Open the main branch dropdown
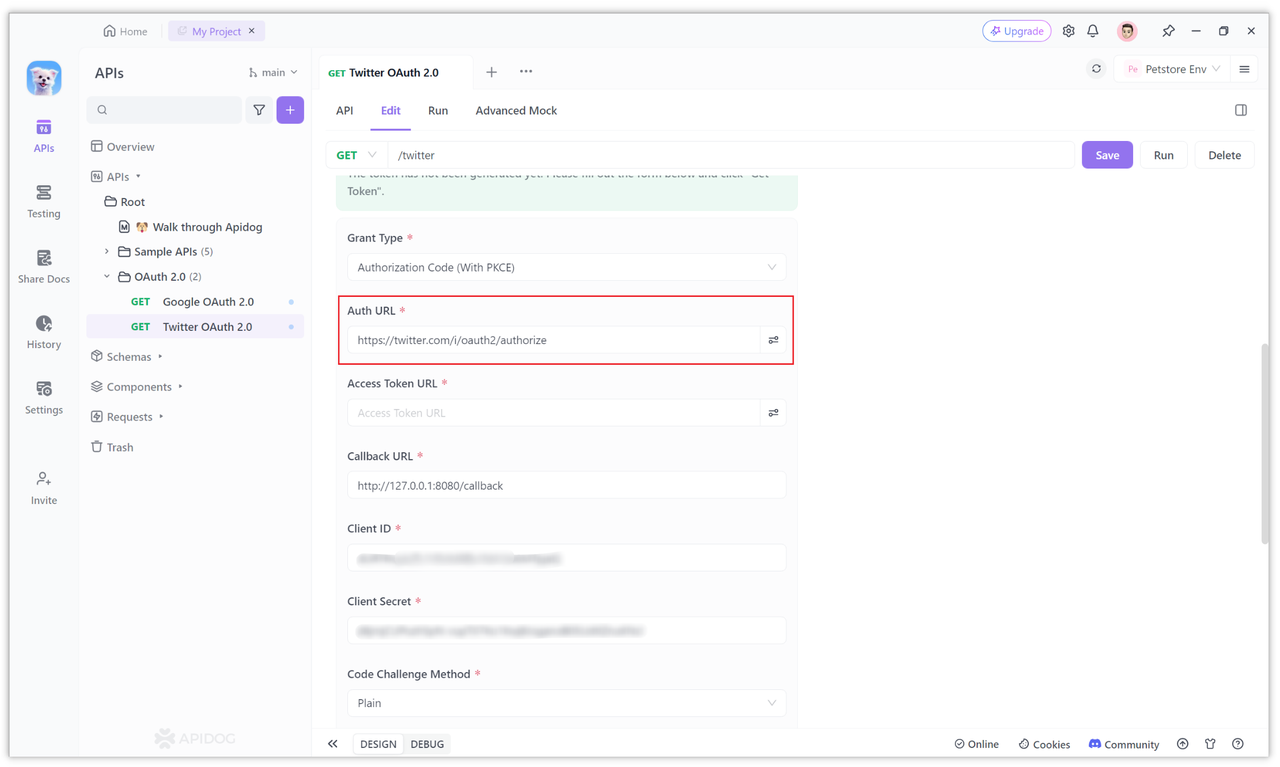This screenshot has width=1280, height=767. point(273,72)
